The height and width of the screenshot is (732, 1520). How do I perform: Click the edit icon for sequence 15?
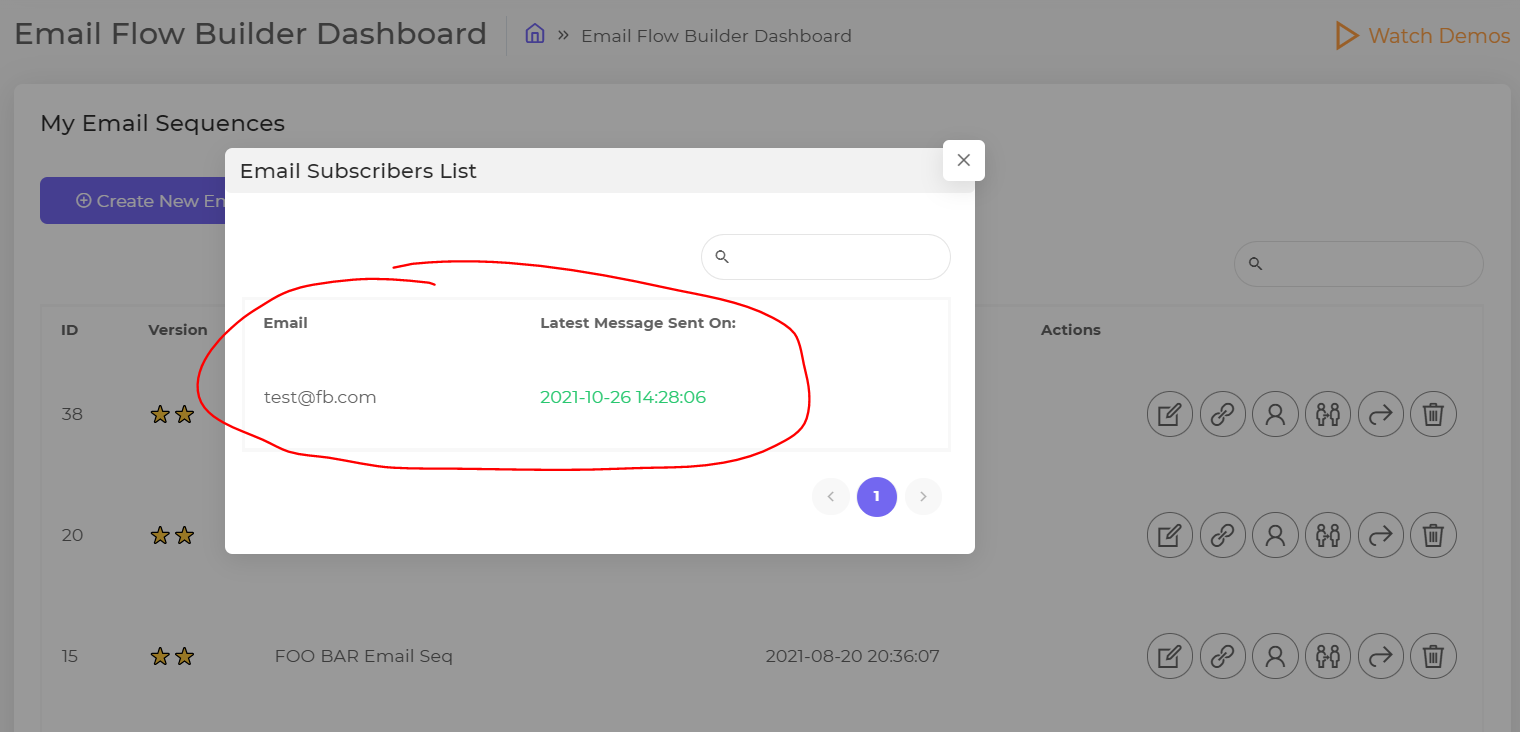[x=1169, y=656]
